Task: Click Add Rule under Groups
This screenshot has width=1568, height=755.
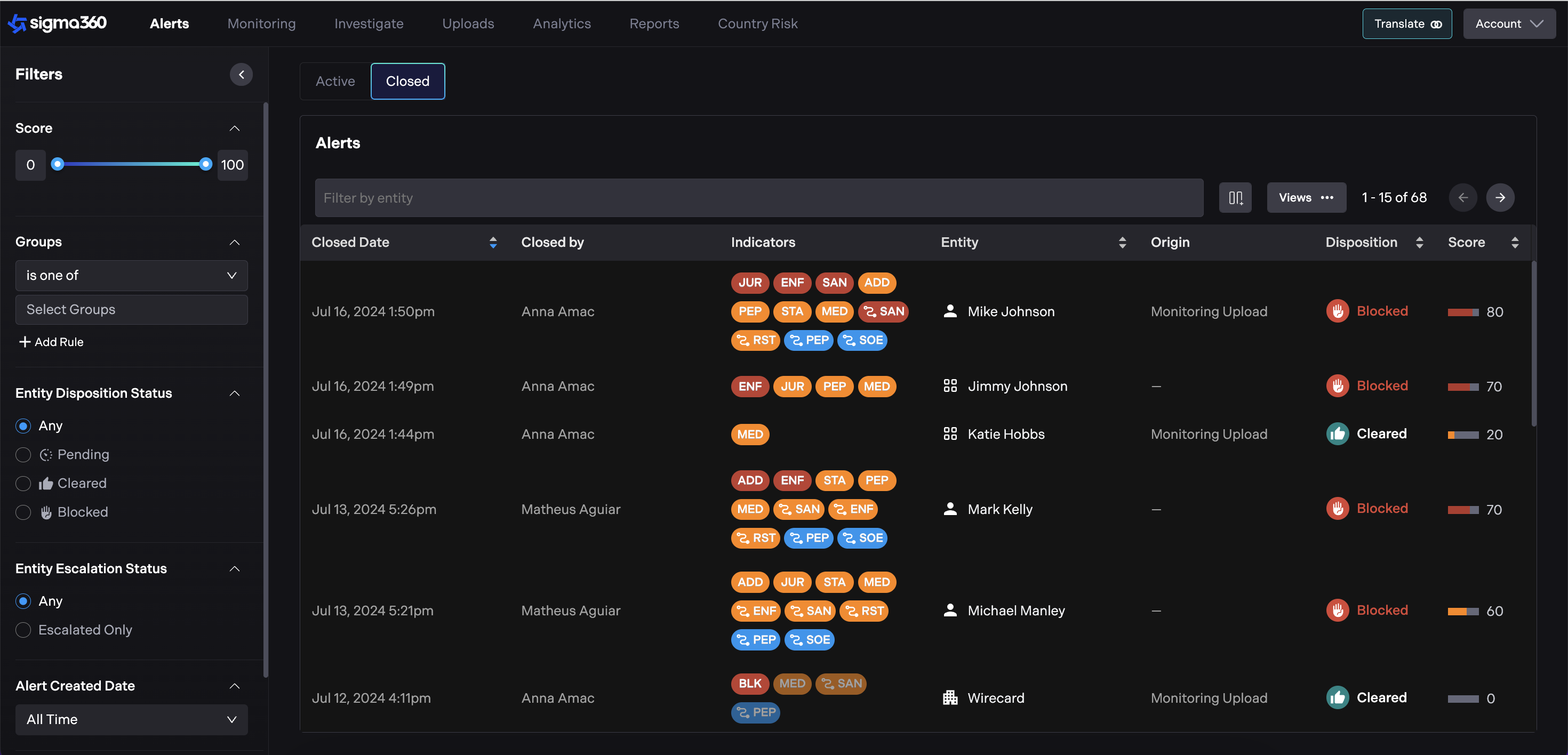Action: pos(51,342)
